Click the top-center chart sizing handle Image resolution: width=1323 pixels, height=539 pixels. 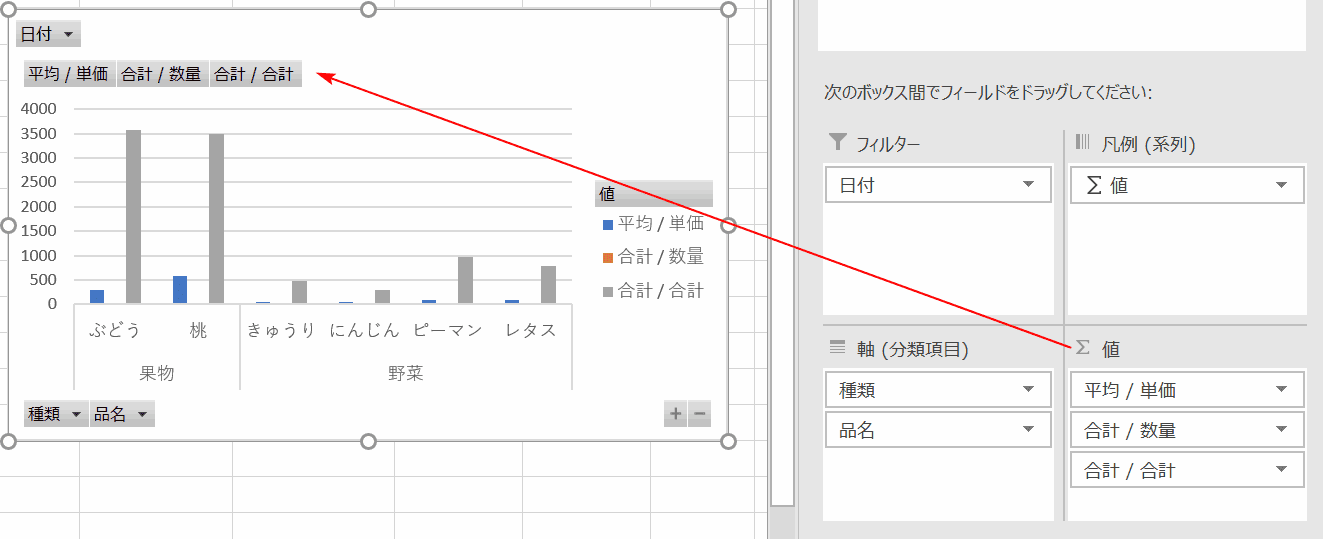(368, 9)
